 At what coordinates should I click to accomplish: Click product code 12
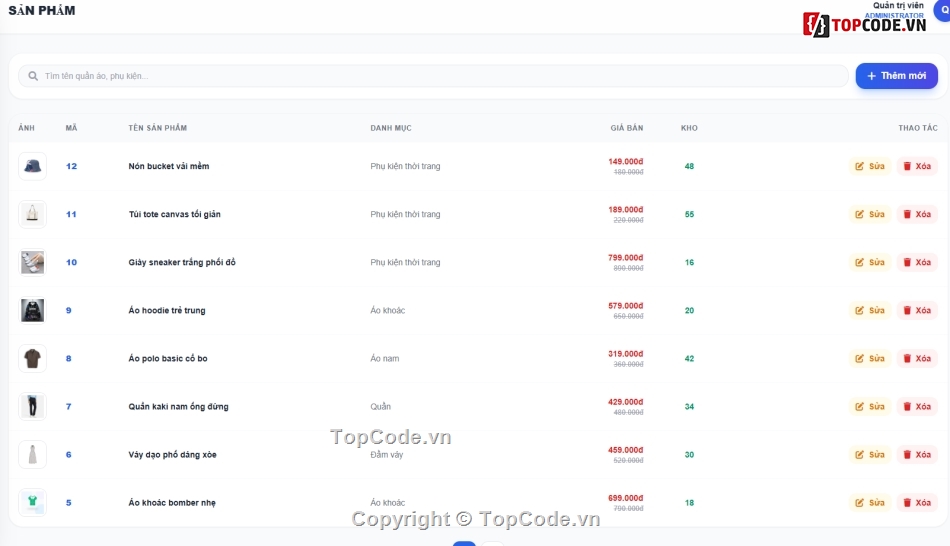[x=71, y=166]
